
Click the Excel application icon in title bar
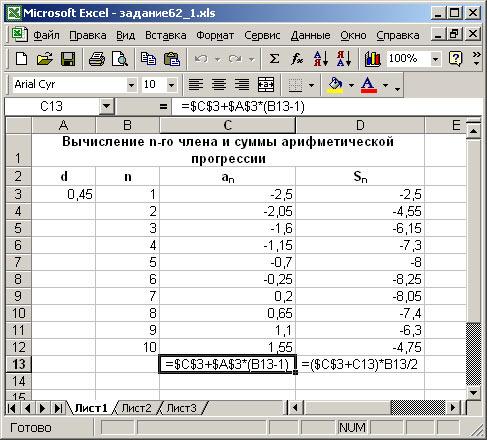coord(14,13)
